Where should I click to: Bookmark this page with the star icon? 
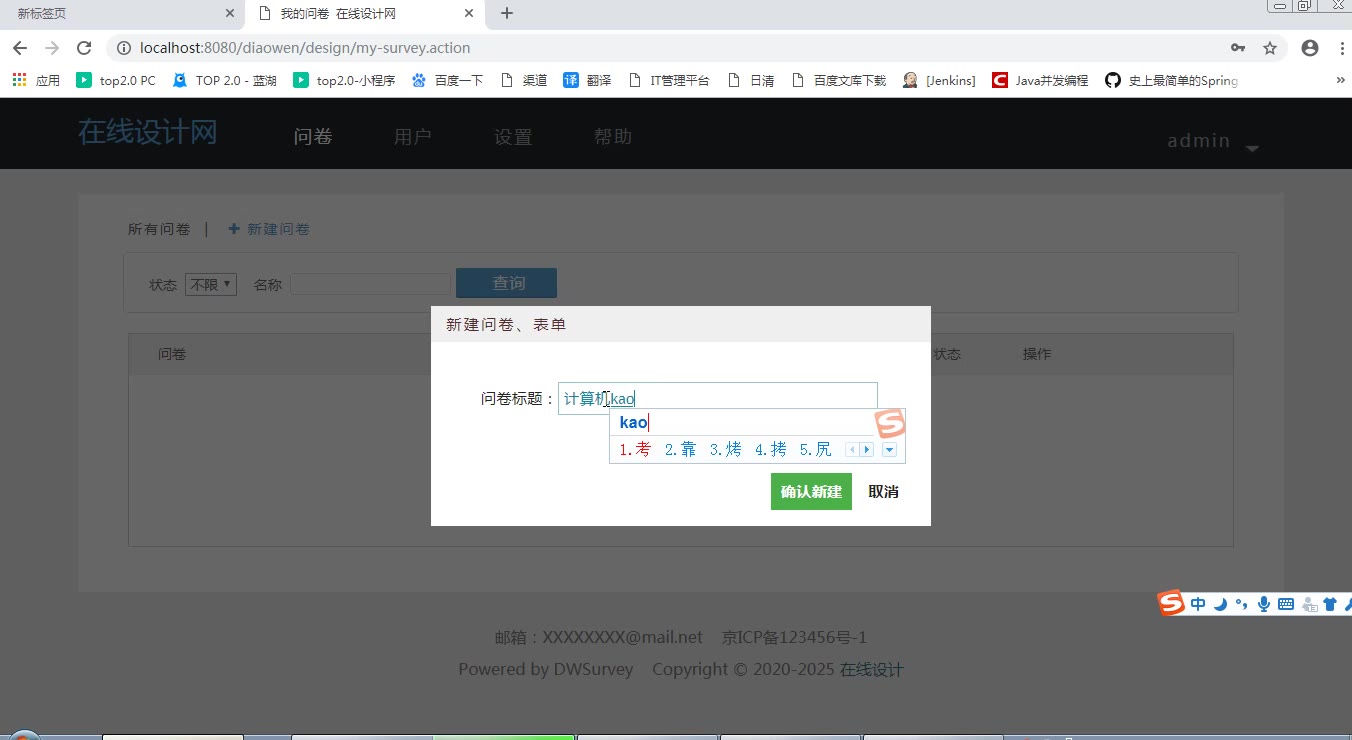pos(1270,48)
